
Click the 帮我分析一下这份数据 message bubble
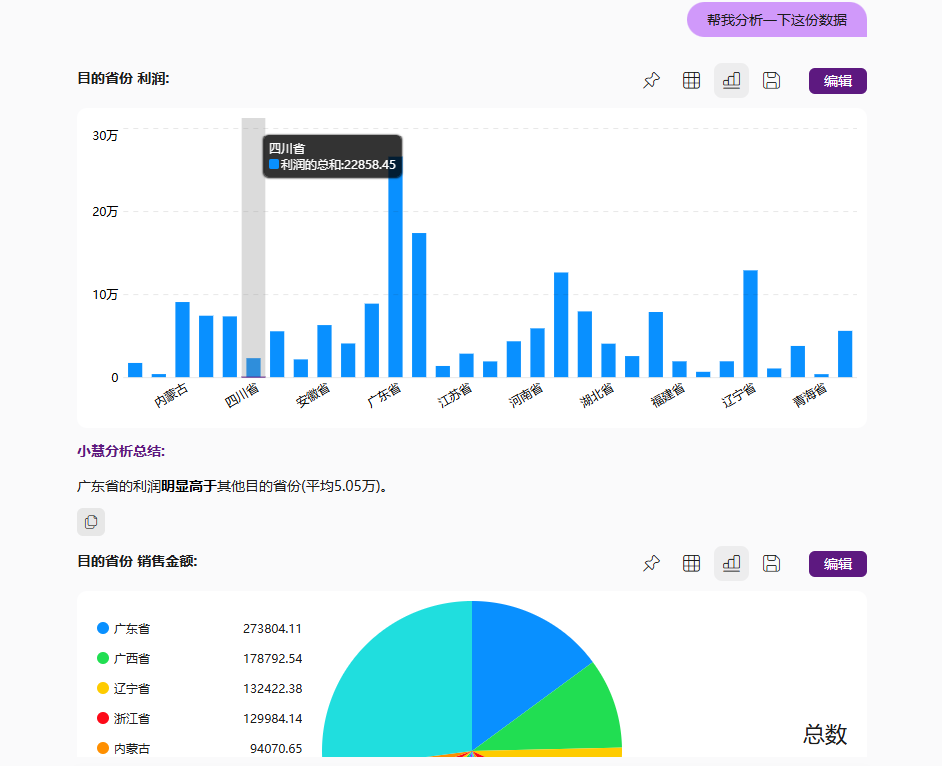(x=777, y=20)
